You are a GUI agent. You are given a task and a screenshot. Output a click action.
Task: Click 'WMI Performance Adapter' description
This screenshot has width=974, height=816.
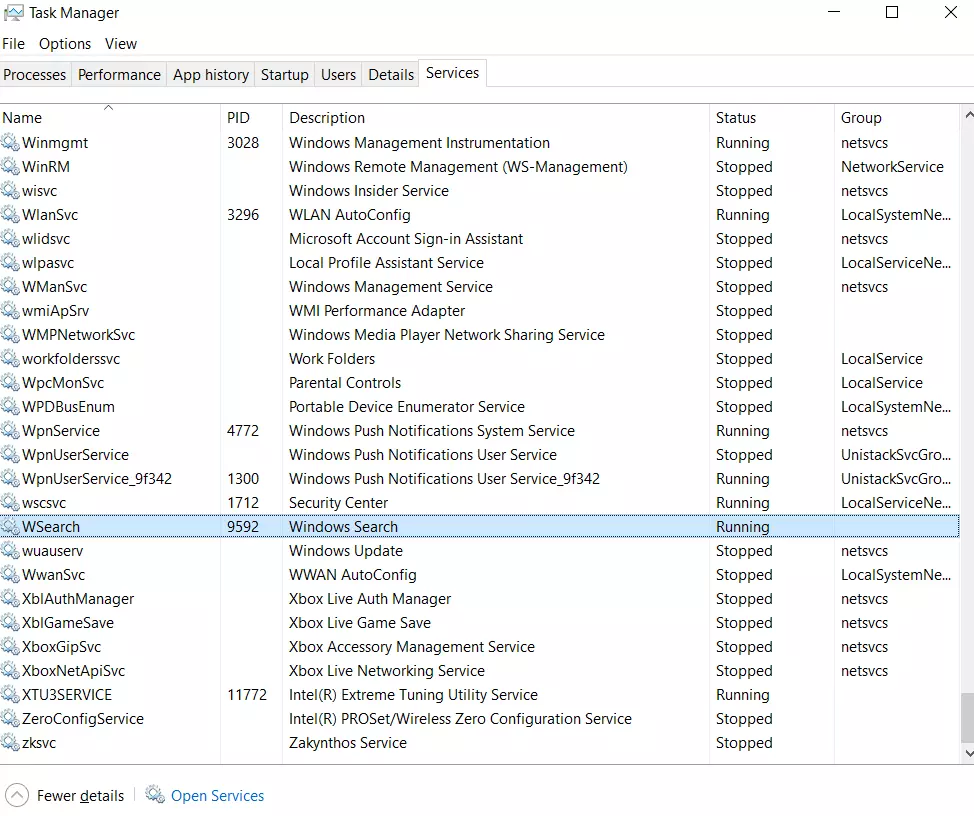click(377, 311)
